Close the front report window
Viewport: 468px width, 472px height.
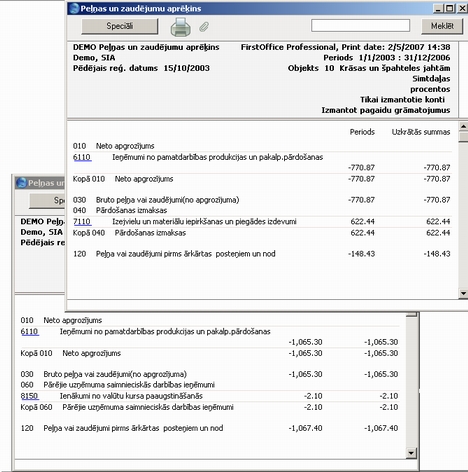pyautogui.click(x=462, y=8)
